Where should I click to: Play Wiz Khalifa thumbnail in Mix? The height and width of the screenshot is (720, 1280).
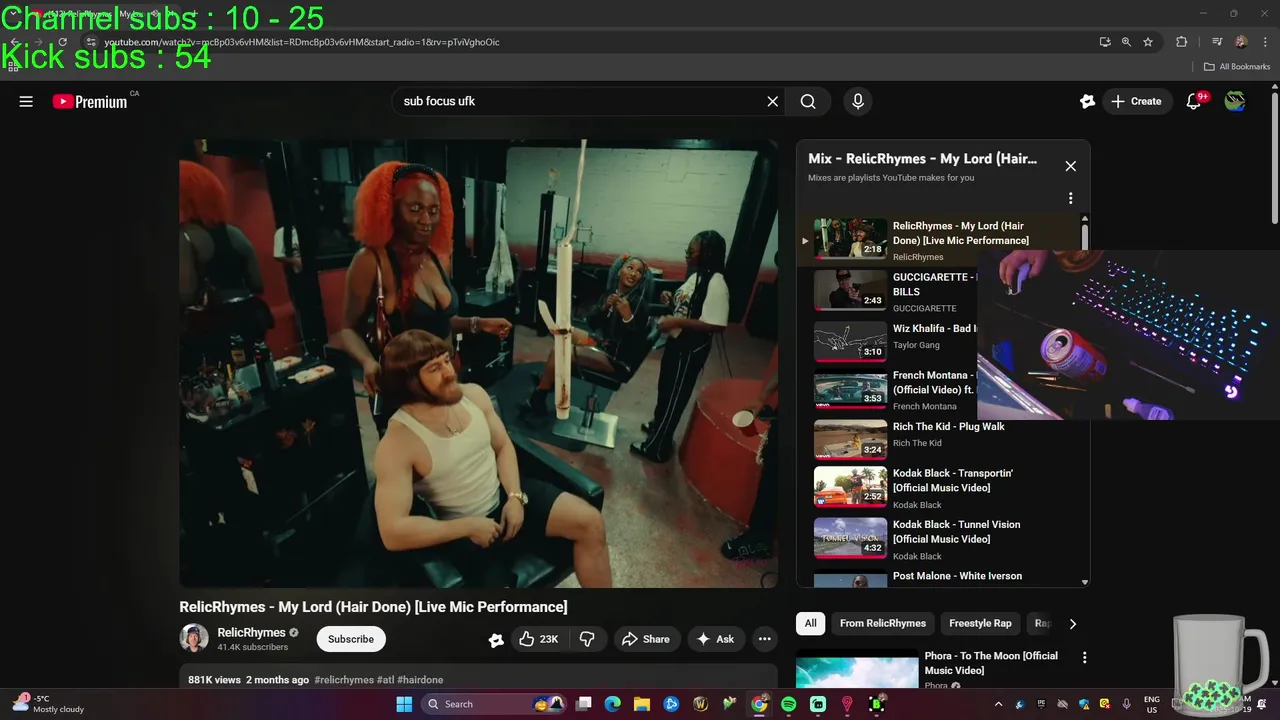coord(850,341)
